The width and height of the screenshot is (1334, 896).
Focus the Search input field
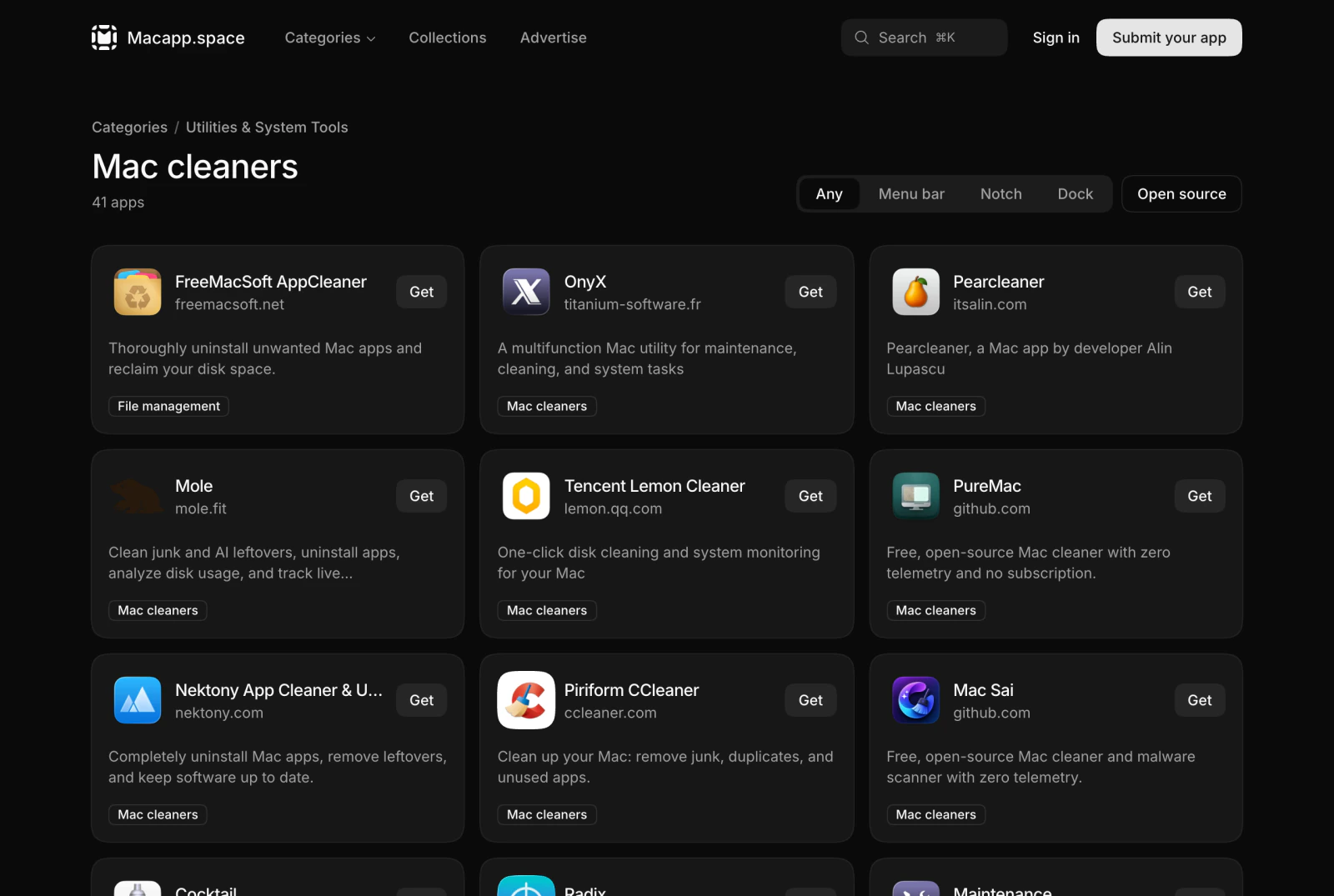pos(924,38)
